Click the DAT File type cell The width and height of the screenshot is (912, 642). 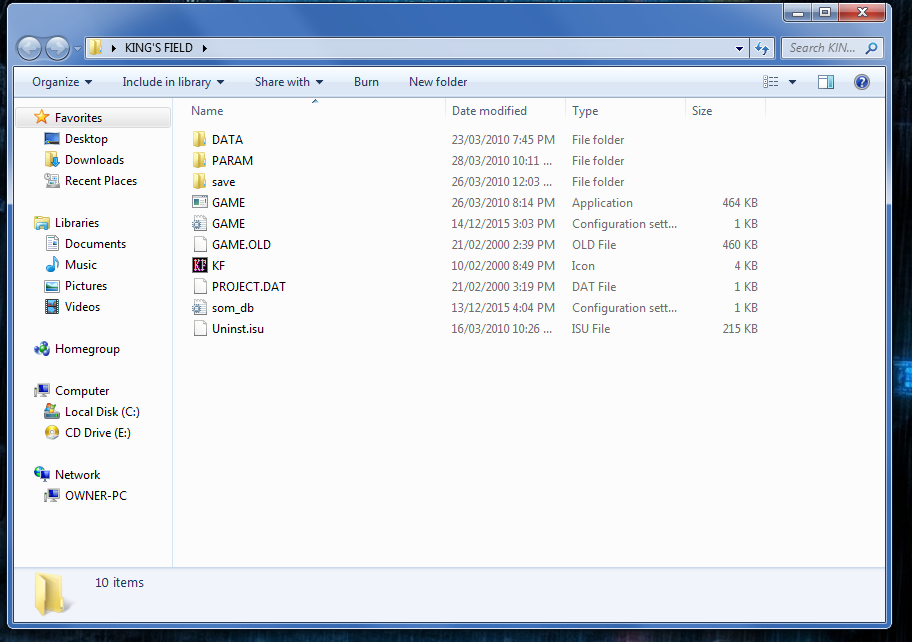point(594,287)
